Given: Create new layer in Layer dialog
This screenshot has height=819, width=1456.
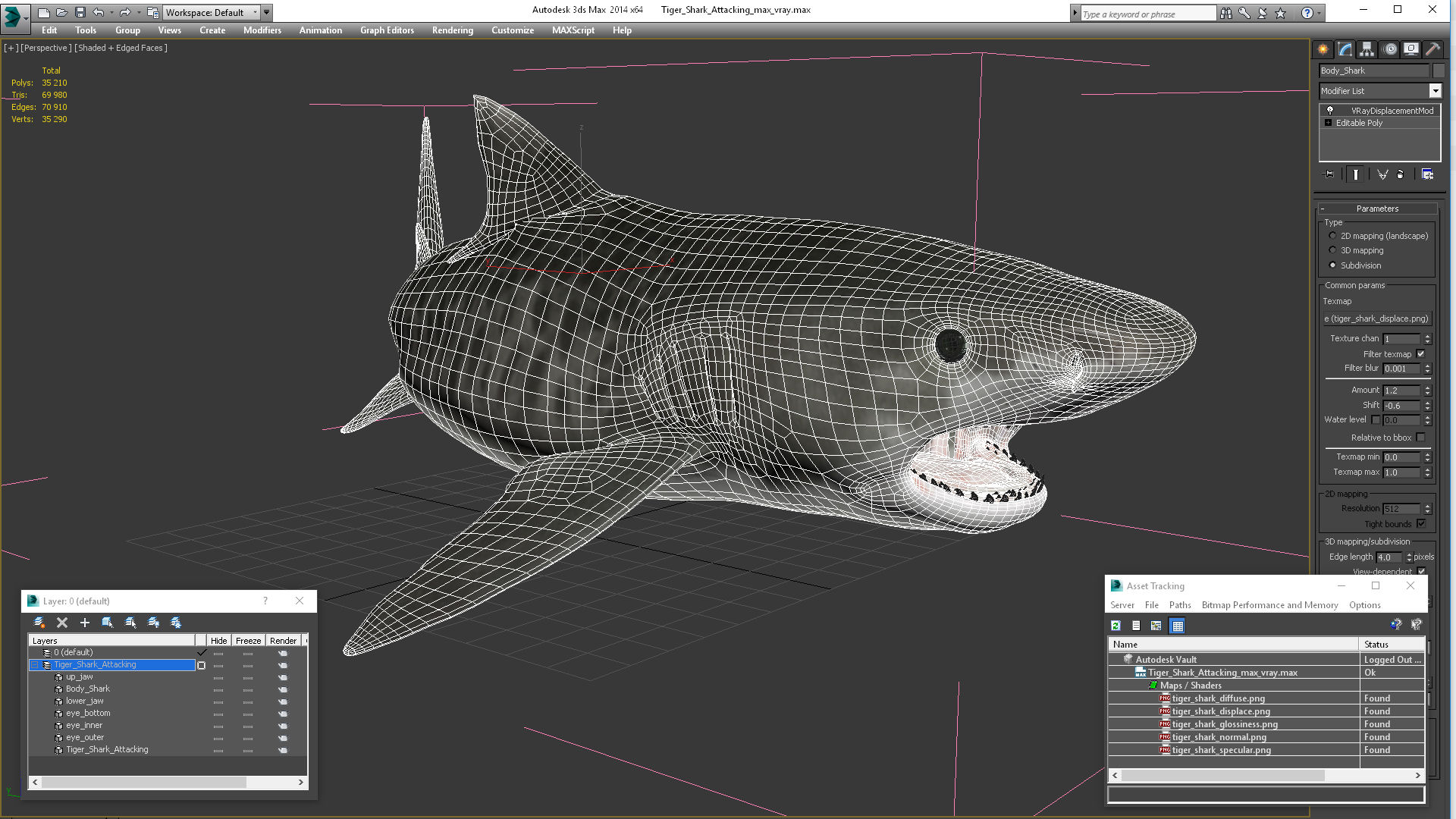Looking at the screenshot, I should (39, 623).
